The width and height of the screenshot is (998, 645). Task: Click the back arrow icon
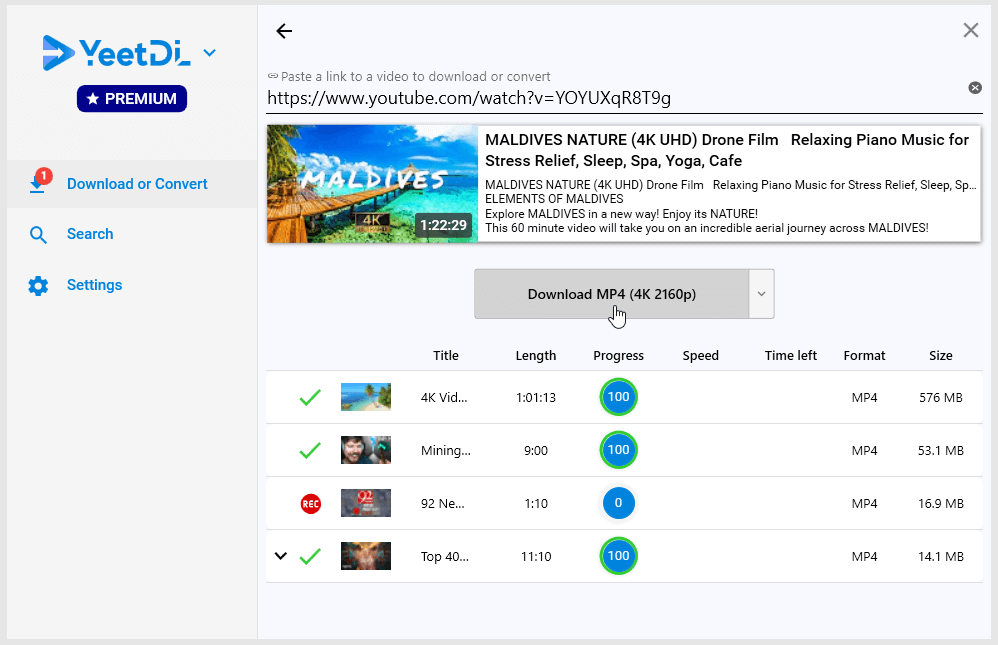(284, 31)
